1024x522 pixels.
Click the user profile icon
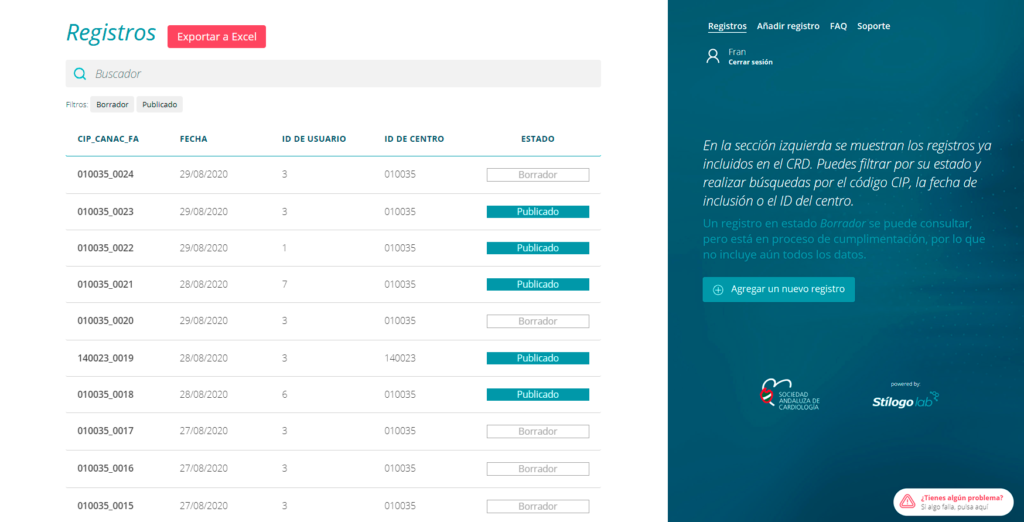pyautogui.click(x=713, y=56)
